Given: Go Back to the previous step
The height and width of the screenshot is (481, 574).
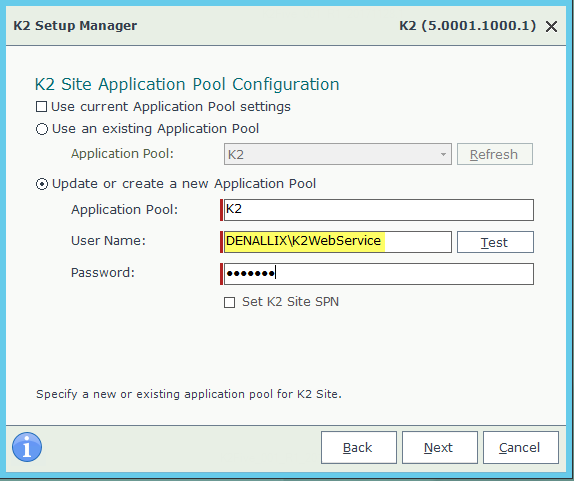Looking at the screenshot, I should (x=359, y=447).
